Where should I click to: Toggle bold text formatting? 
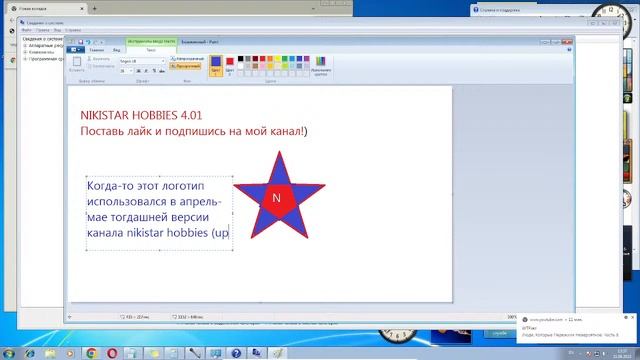138,71
